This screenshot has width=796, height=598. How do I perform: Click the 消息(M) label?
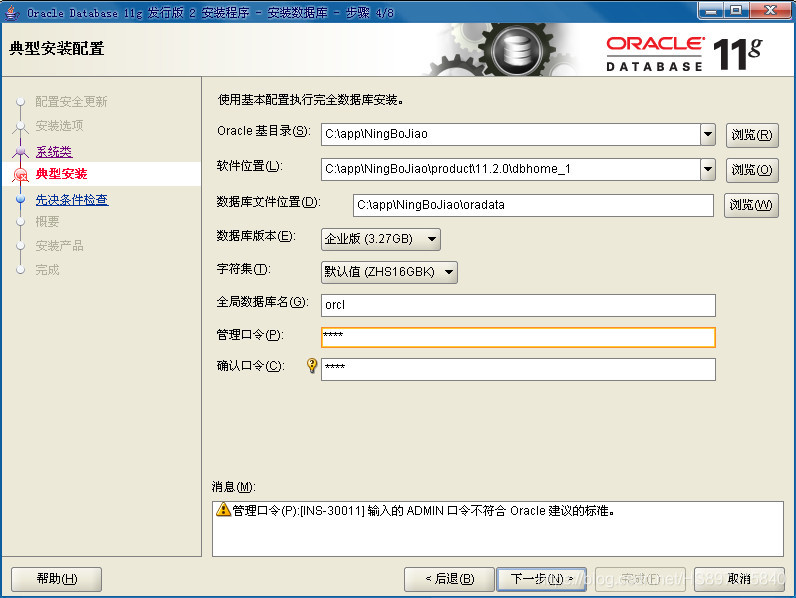coord(234,487)
